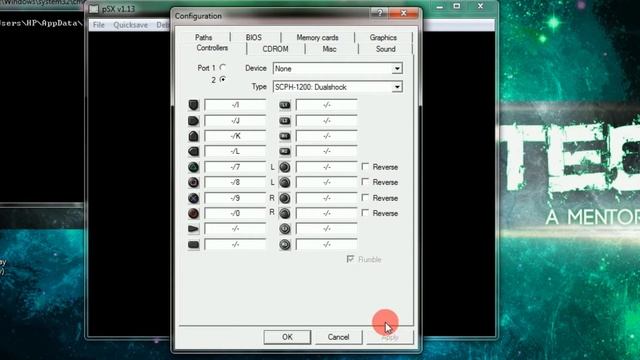Tick Reverse in the row with the -/9 binding
Screen dimensions: 640x360
click(365, 198)
